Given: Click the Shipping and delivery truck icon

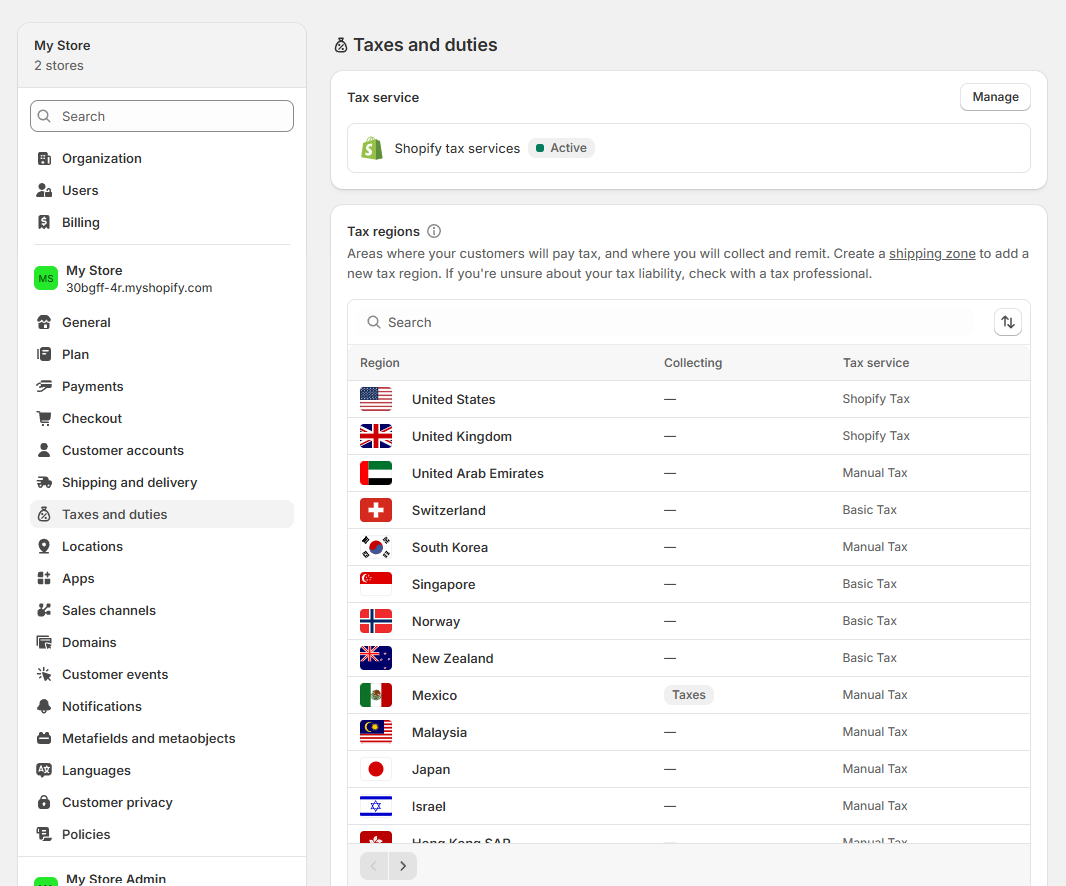Looking at the screenshot, I should coord(44,482).
